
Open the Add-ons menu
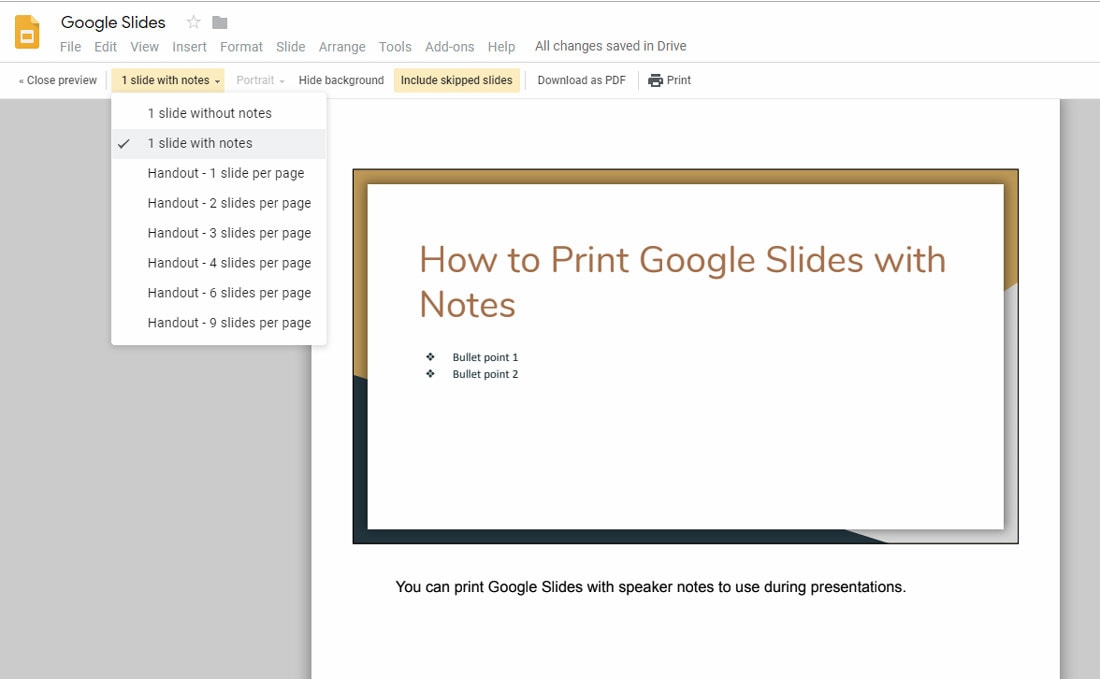coord(450,47)
